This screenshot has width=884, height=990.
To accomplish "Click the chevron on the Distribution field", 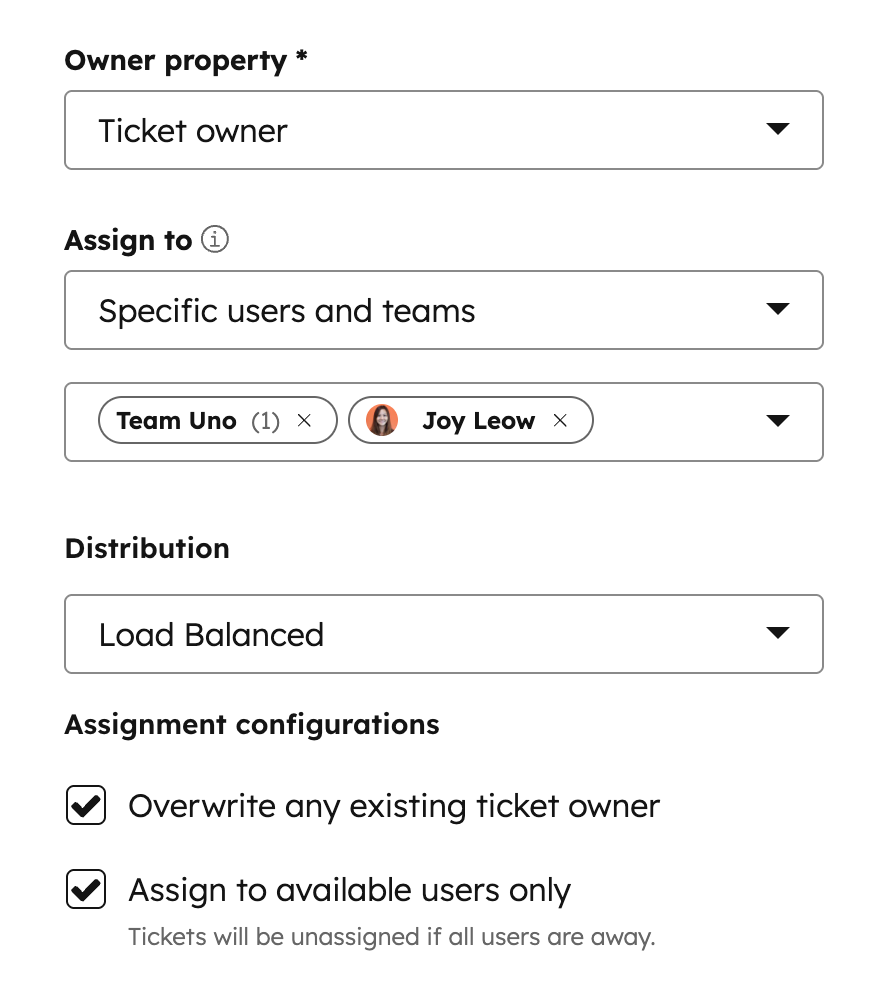I will click(x=778, y=634).
